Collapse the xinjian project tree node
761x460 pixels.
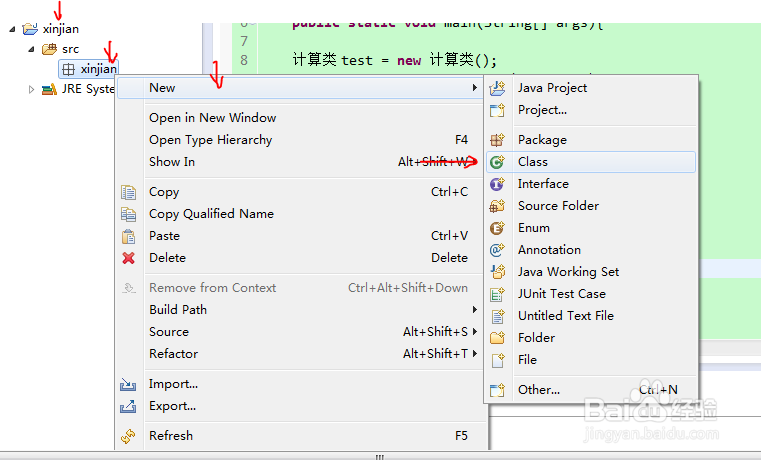[12, 29]
